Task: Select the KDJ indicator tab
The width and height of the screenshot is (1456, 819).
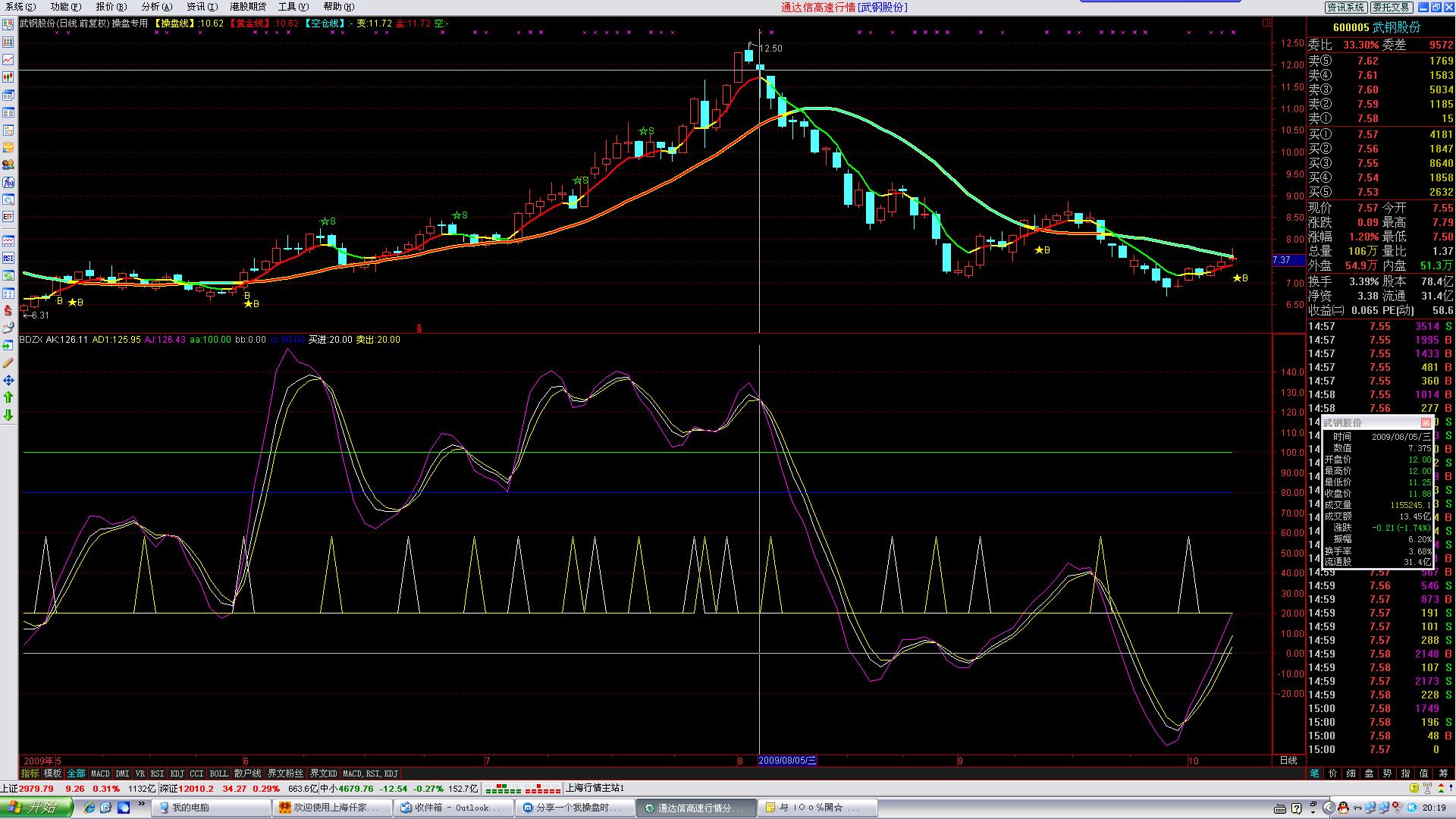Action: tap(177, 773)
